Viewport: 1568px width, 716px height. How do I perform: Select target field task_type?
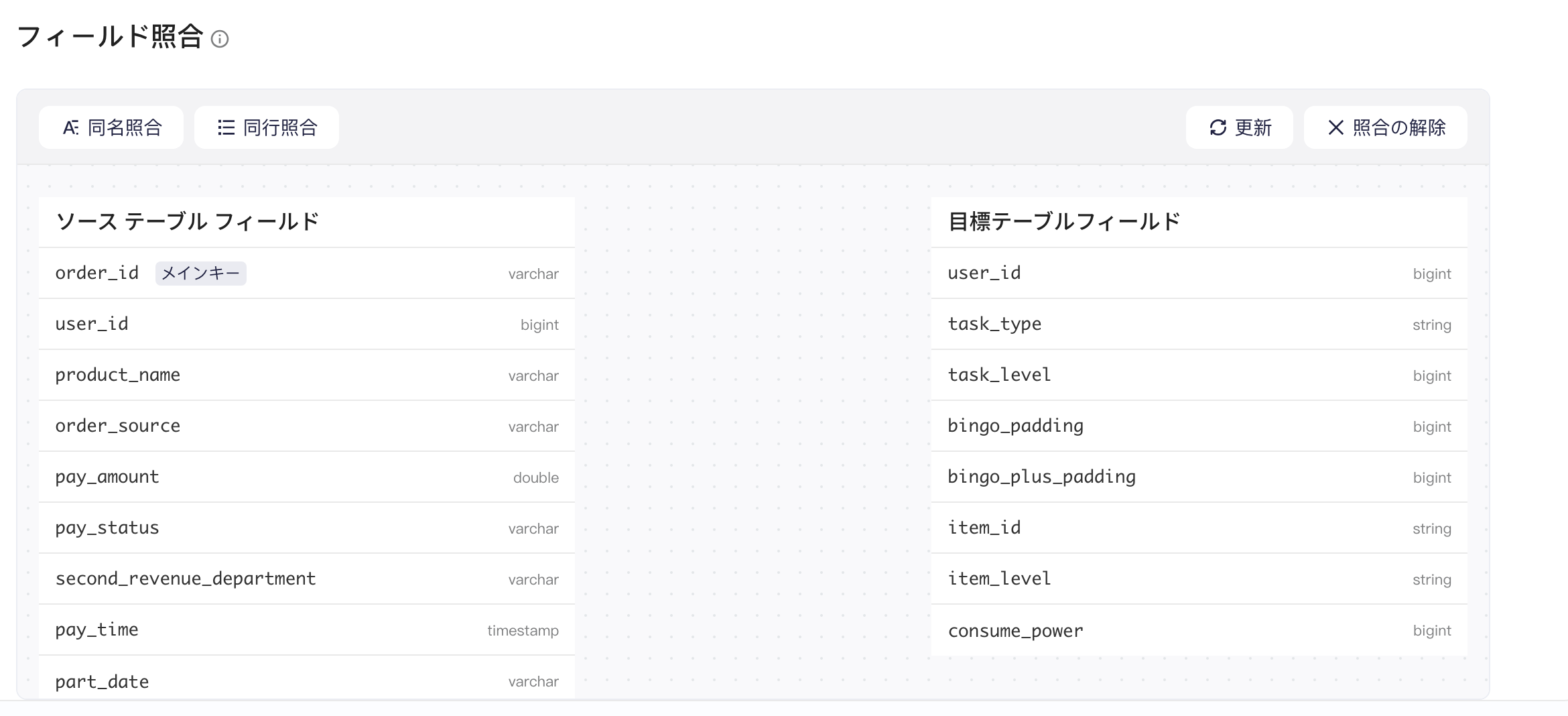coord(1199,324)
